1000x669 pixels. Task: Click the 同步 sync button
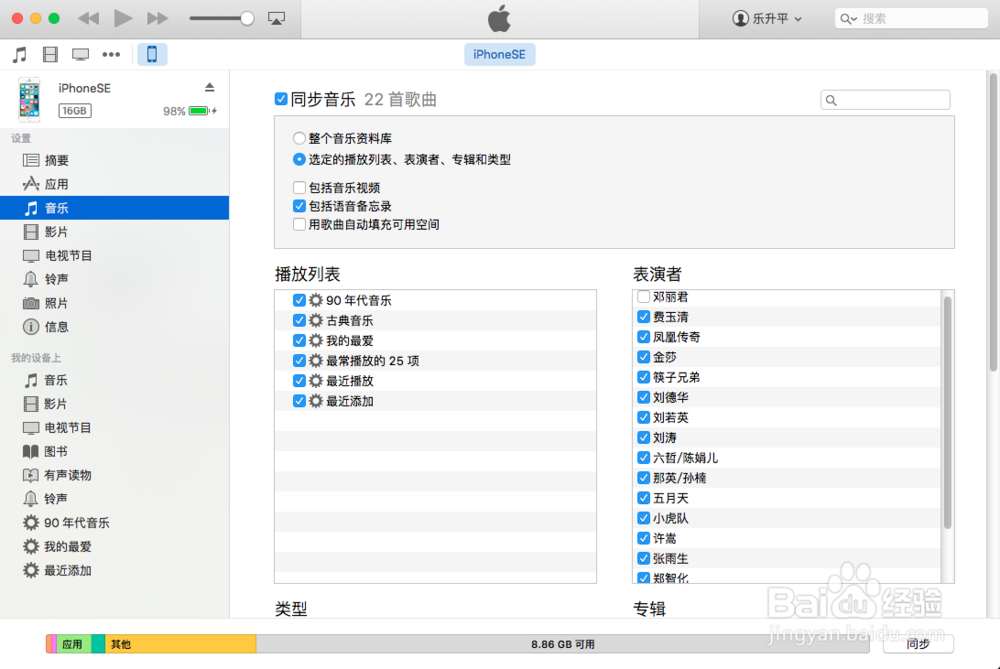918,644
